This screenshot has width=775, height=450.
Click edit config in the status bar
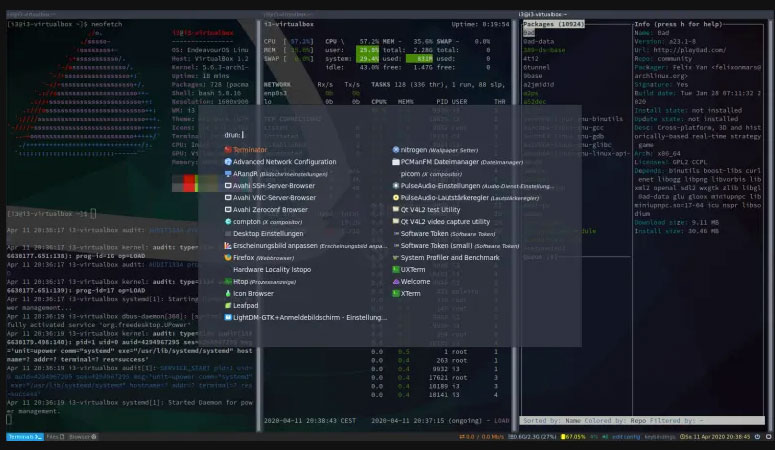[x=626, y=437]
